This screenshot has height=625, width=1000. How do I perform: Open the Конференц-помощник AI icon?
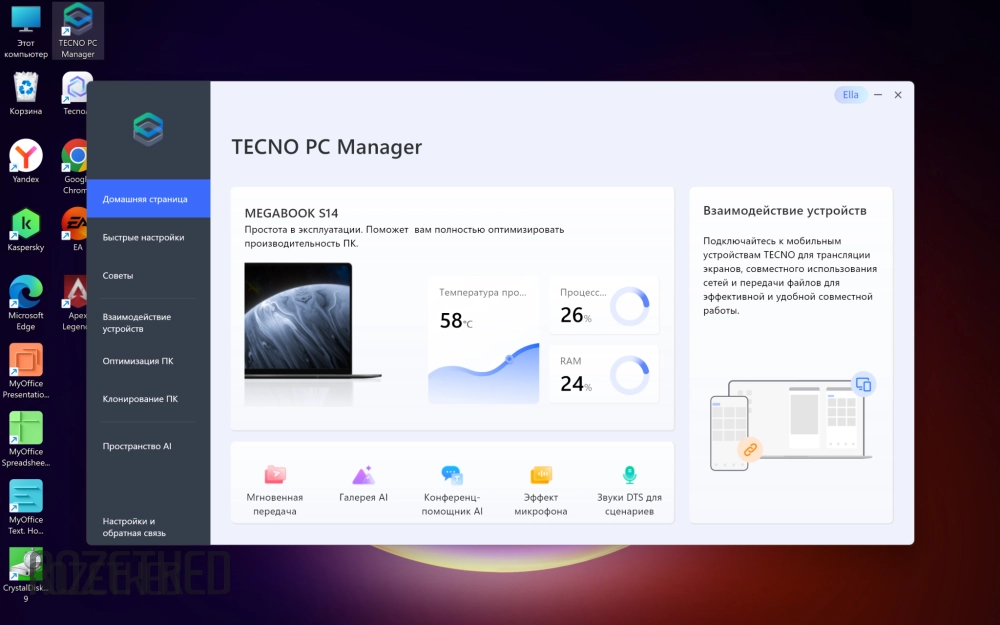coord(452,475)
